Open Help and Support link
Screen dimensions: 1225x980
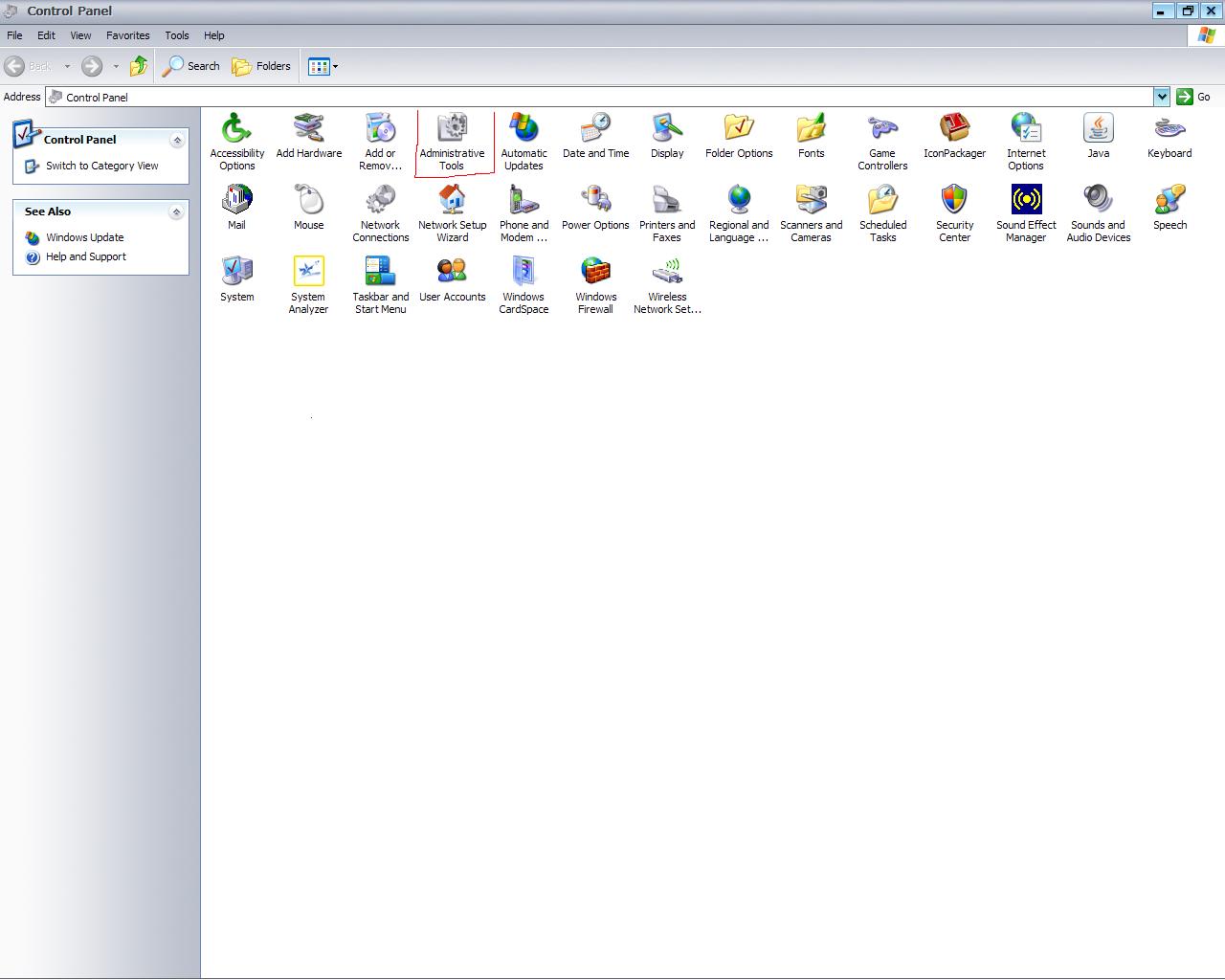(86, 256)
